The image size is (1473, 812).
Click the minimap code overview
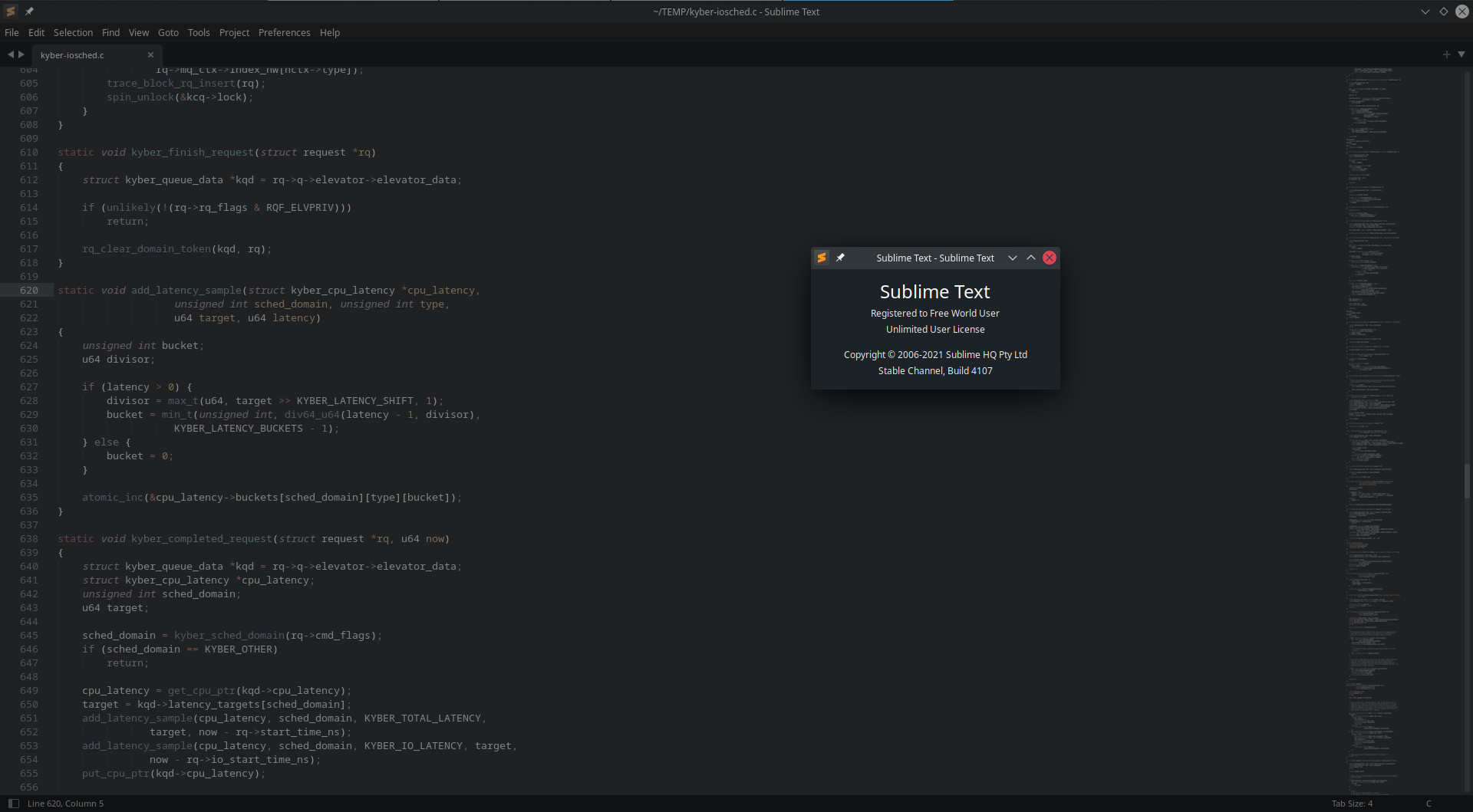1373,429
